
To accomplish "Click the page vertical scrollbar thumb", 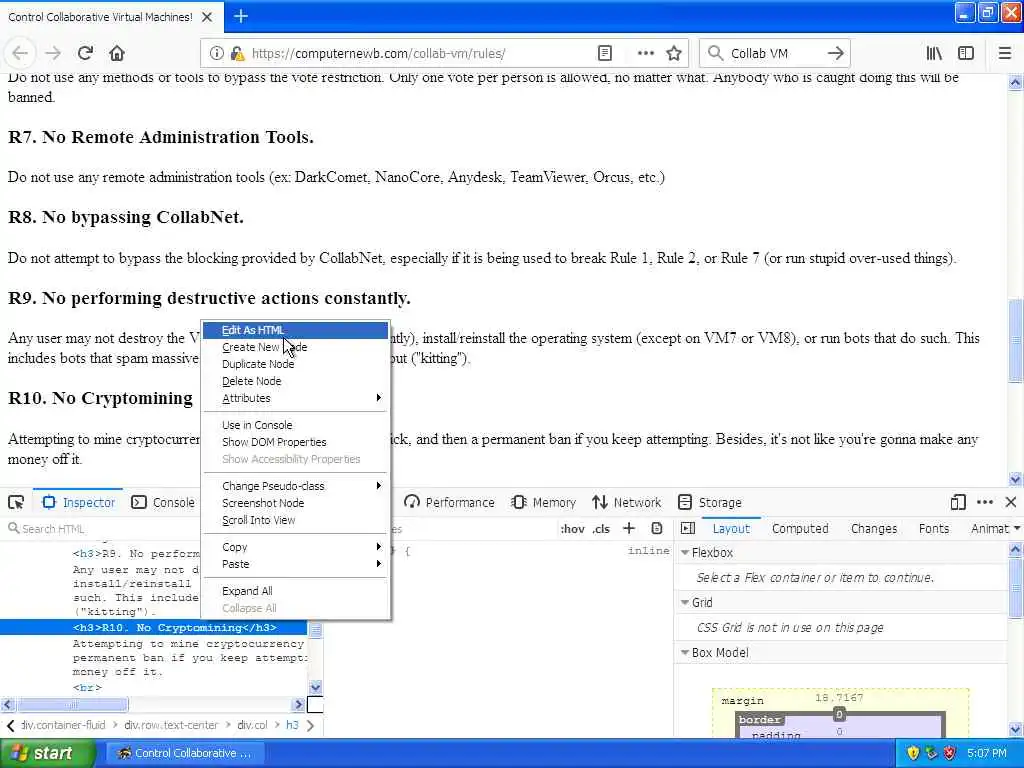I will pyautogui.click(x=1015, y=340).
